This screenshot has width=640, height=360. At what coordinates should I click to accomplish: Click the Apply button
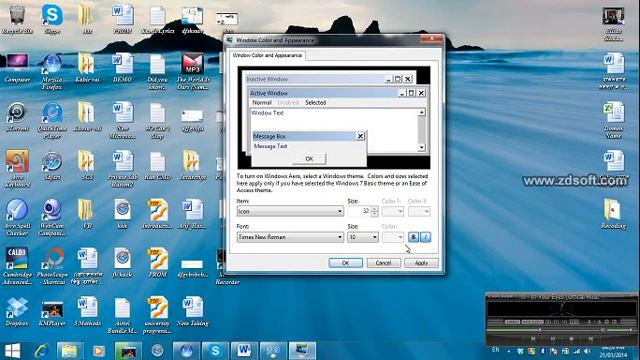(x=421, y=263)
